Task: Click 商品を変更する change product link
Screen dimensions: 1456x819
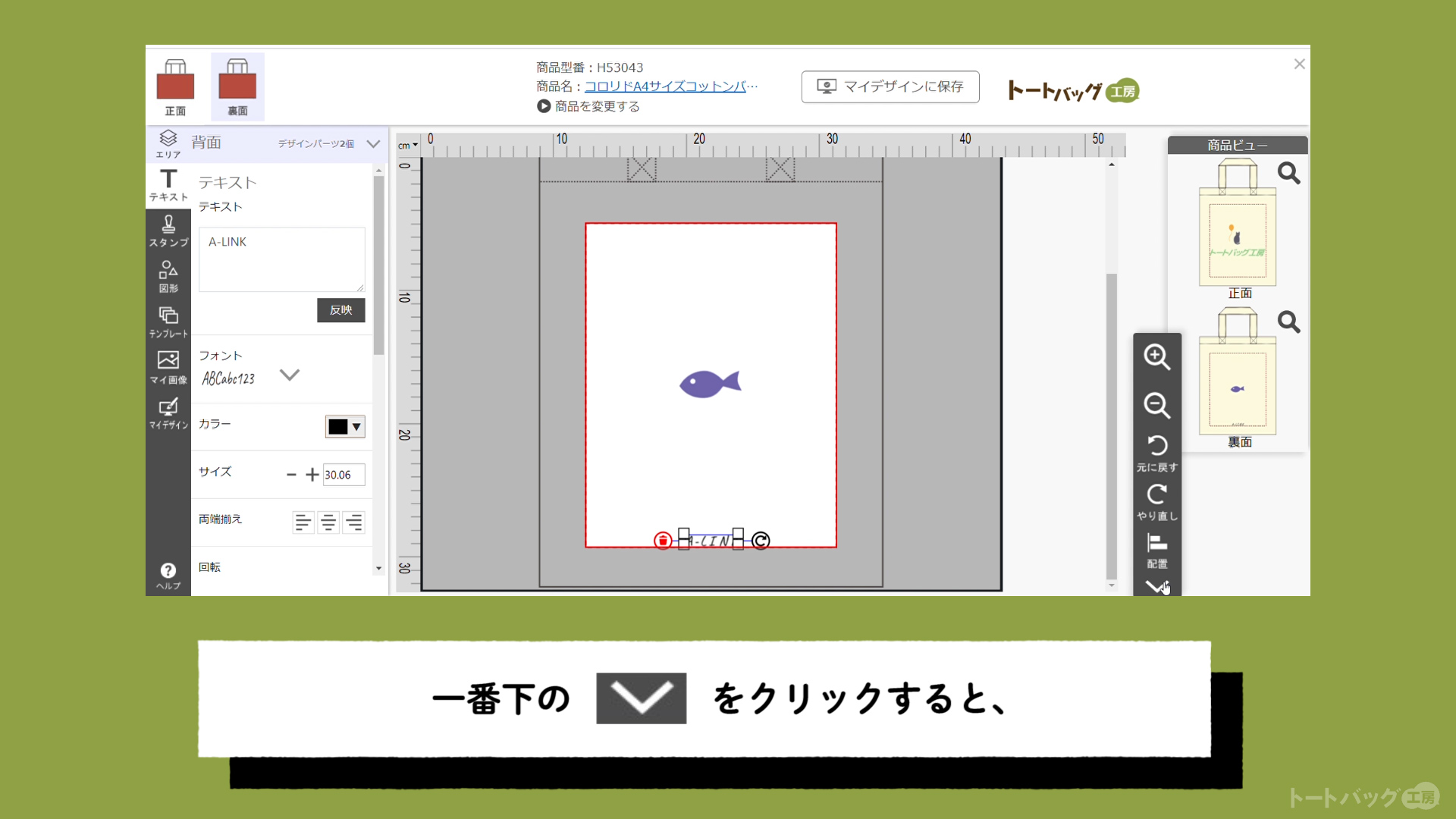Action: point(588,106)
